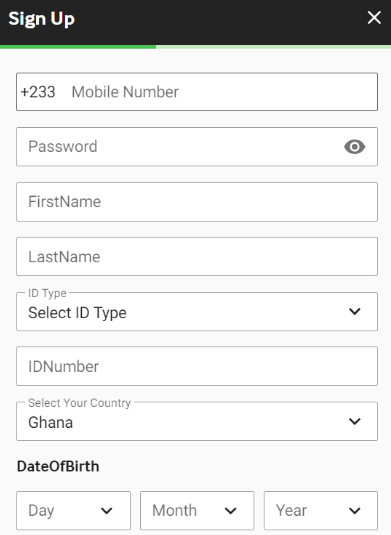This screenshot has width=391, height=535.
Task: Click the Day dropdown chevron
Action: pyautogui.click(x=107, y=511)
